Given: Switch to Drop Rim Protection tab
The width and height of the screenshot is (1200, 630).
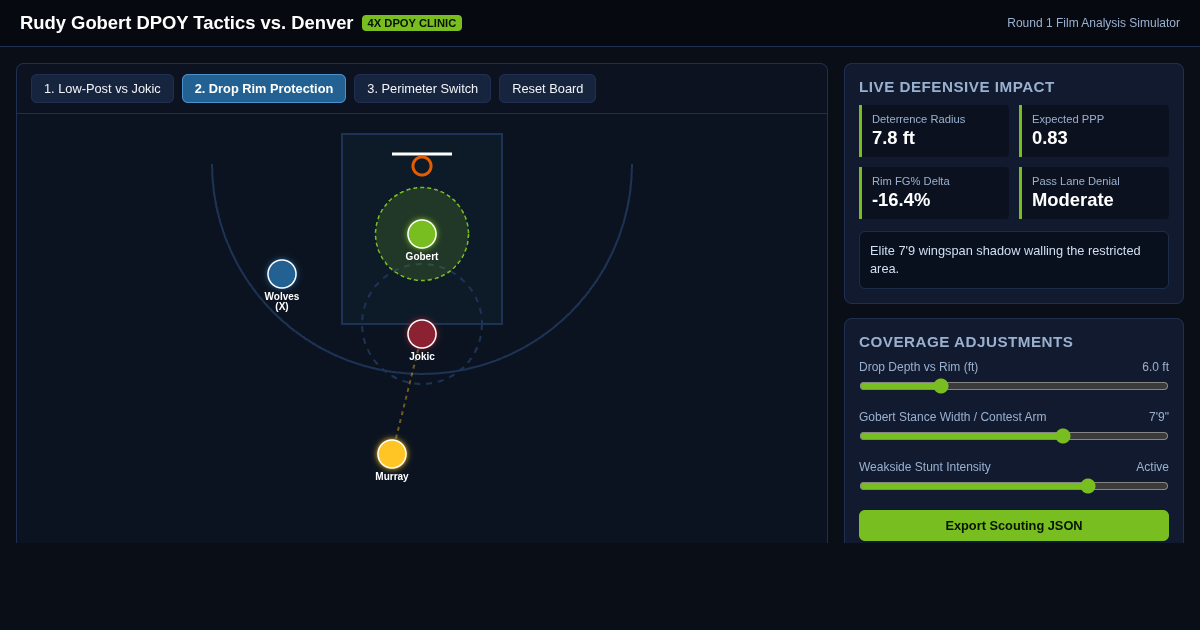Looking at the screenshot, I should [264, 88].
